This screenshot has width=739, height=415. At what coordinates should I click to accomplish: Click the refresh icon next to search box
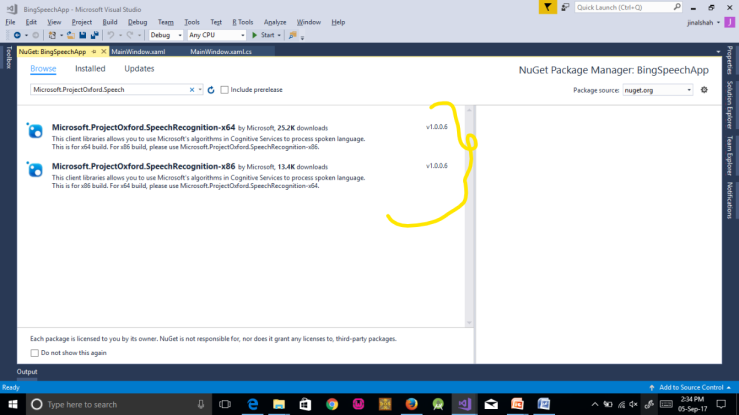pyautogui.click(x=211, y=90)
